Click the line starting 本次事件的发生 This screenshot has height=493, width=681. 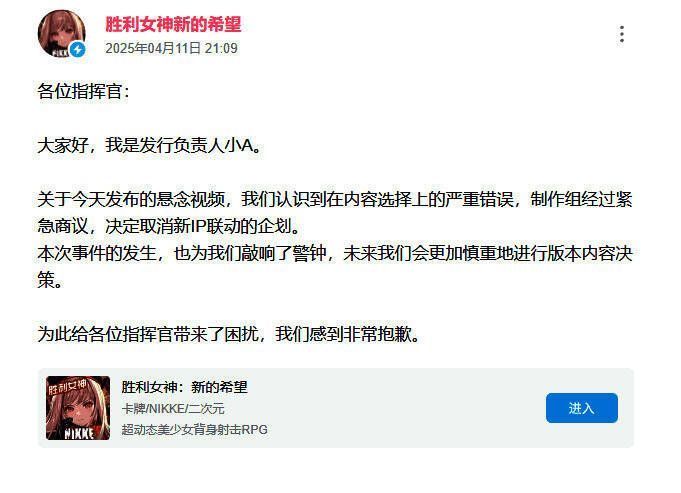click(x=334, y=253)
